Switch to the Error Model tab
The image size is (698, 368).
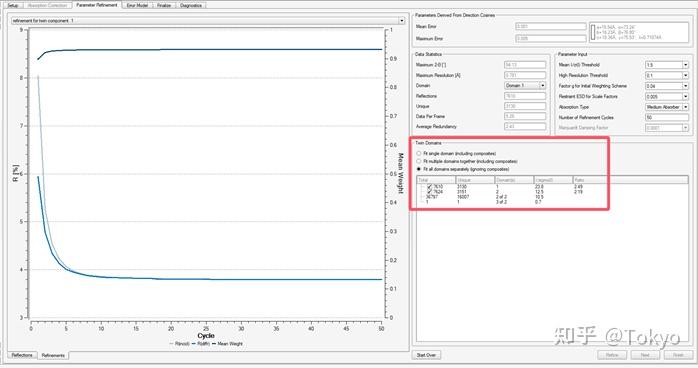pyautogui.click(x=137, y=5)
